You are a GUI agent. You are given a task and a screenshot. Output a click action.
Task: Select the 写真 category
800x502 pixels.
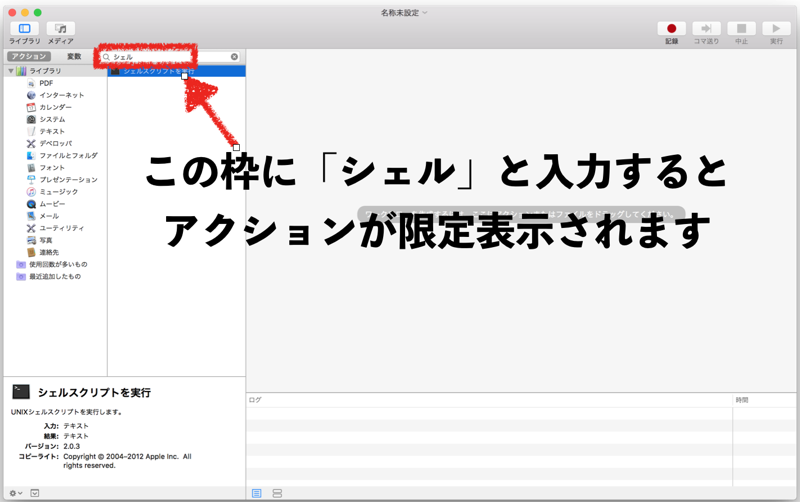click(x=46, y=240)
